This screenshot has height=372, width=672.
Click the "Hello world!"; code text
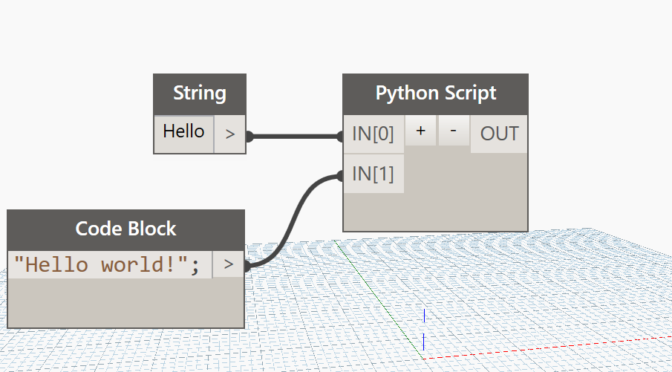point(107,265)
